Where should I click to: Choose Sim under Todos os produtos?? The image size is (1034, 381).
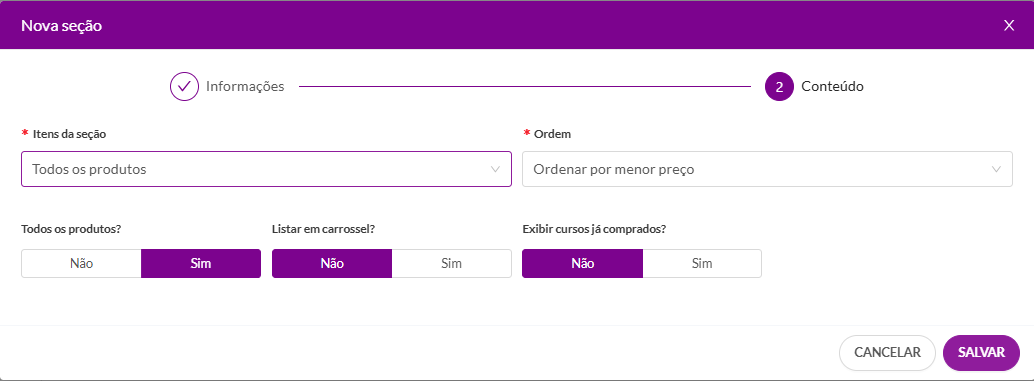(201, 264)
